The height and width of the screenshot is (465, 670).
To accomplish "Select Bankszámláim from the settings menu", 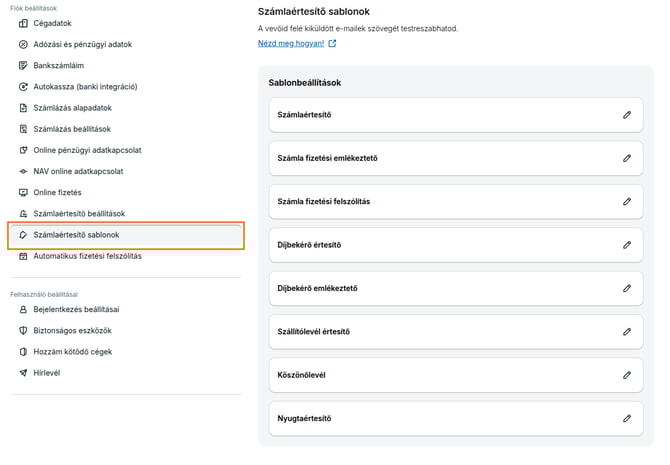I will 58,66.
